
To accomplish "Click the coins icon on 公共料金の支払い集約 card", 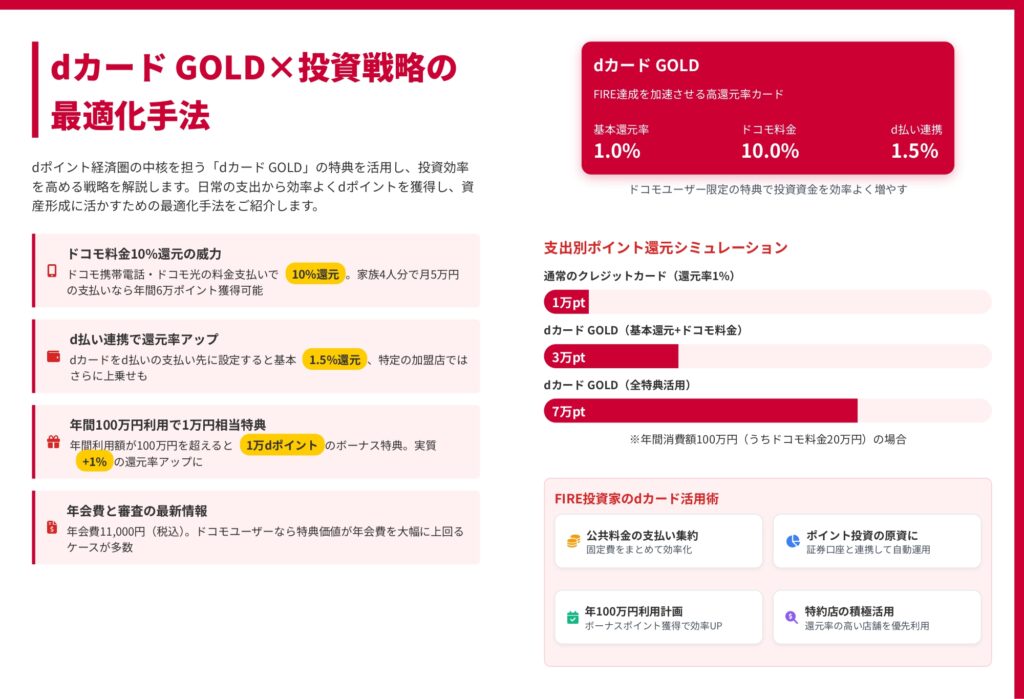I will (x=573, y=541).
